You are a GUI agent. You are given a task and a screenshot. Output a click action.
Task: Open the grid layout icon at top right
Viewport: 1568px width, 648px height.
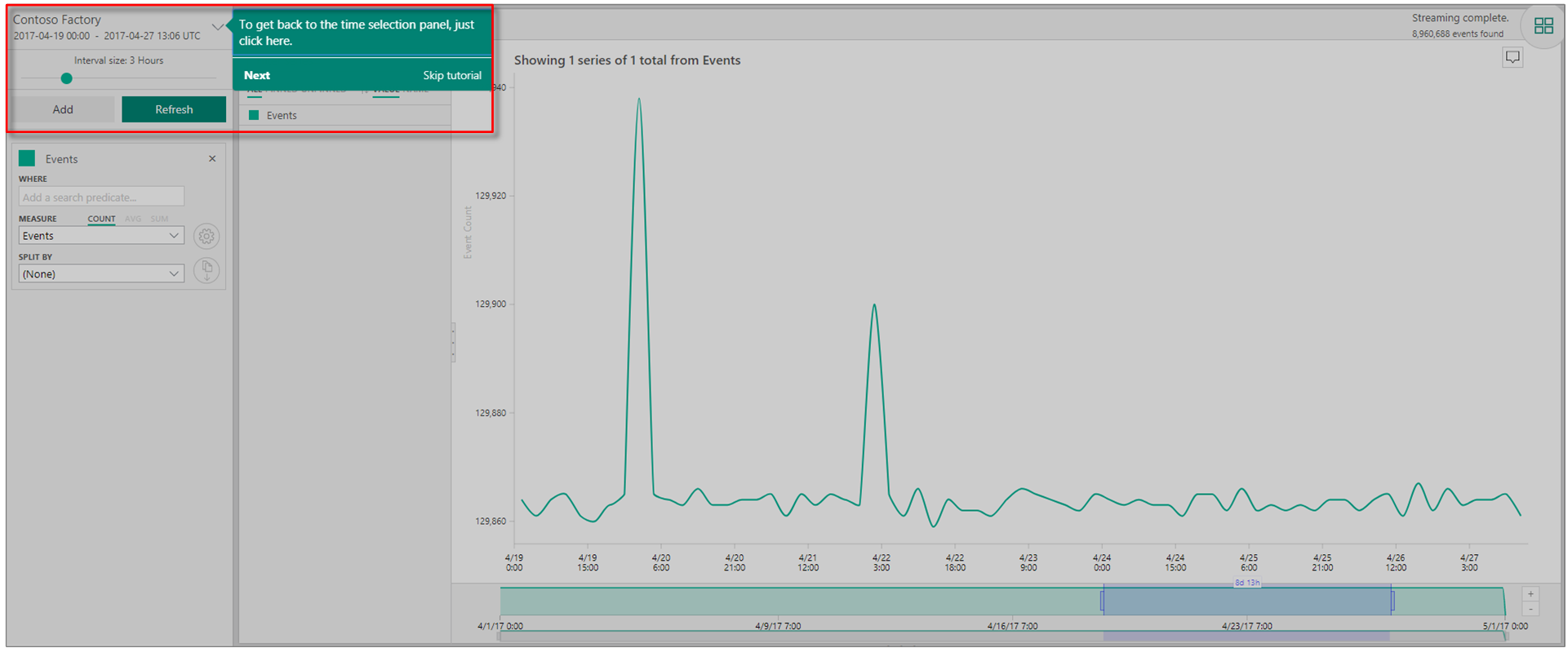[1543, 26]
